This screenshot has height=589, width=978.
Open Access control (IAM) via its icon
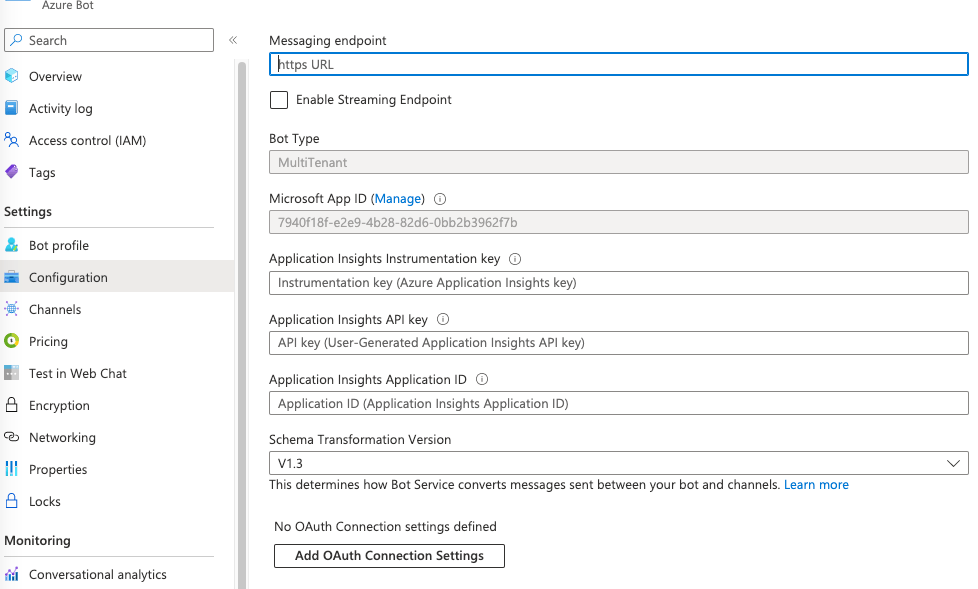click(12, 140)
